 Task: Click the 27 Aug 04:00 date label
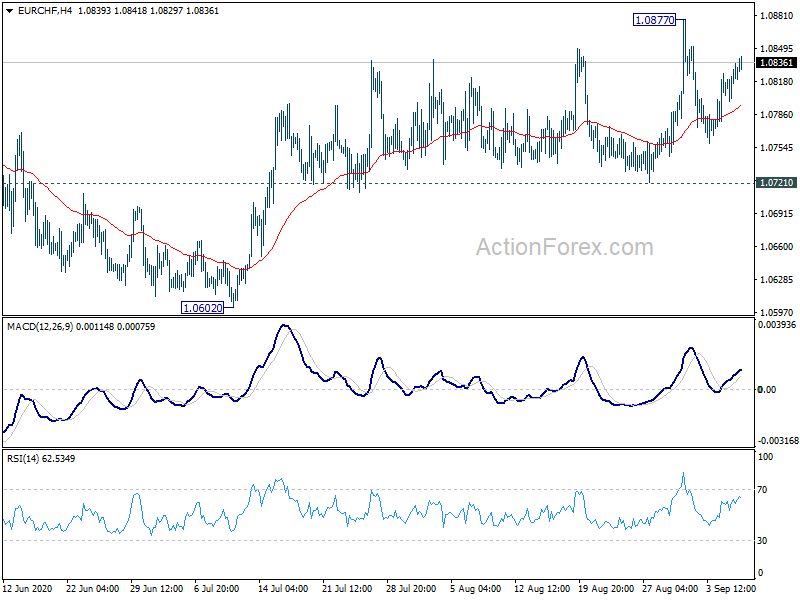669,588
